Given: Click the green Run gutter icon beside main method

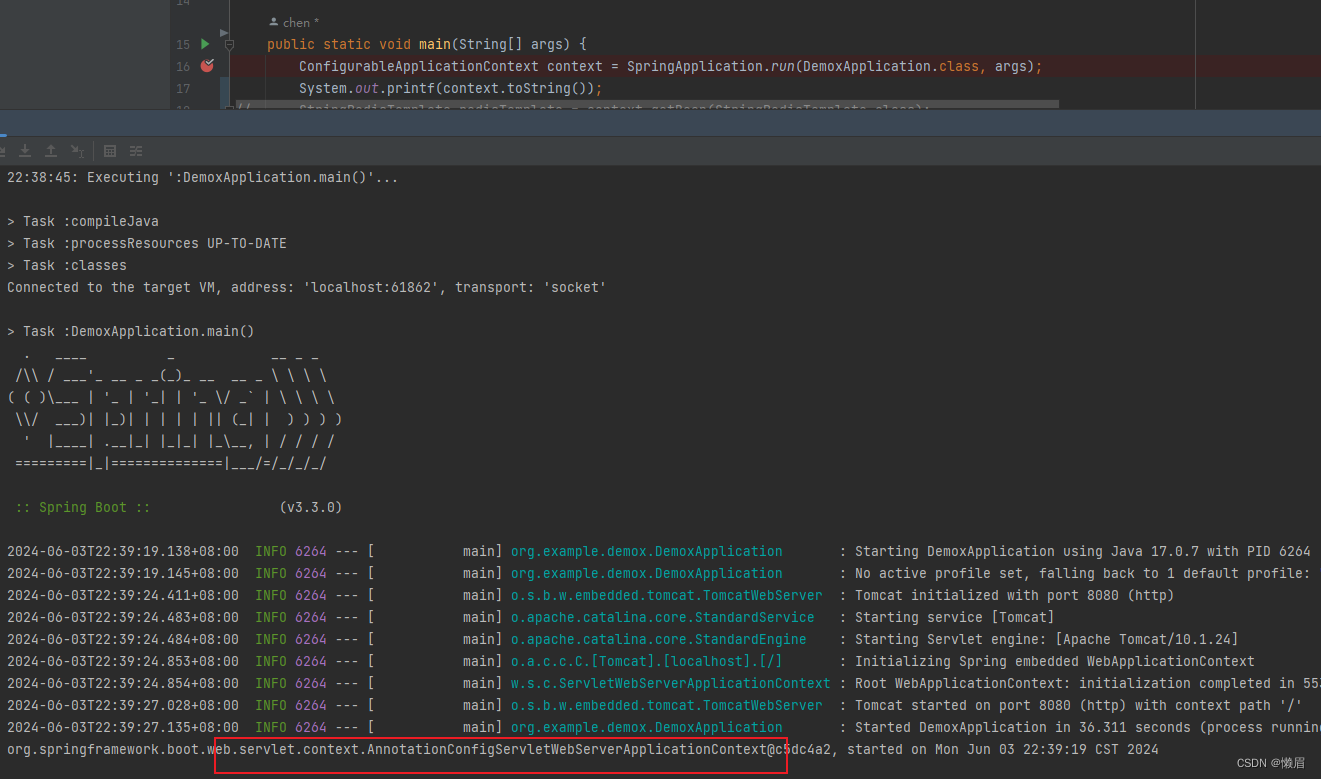Looking at the screenshot, I should [x=205, y=44].
